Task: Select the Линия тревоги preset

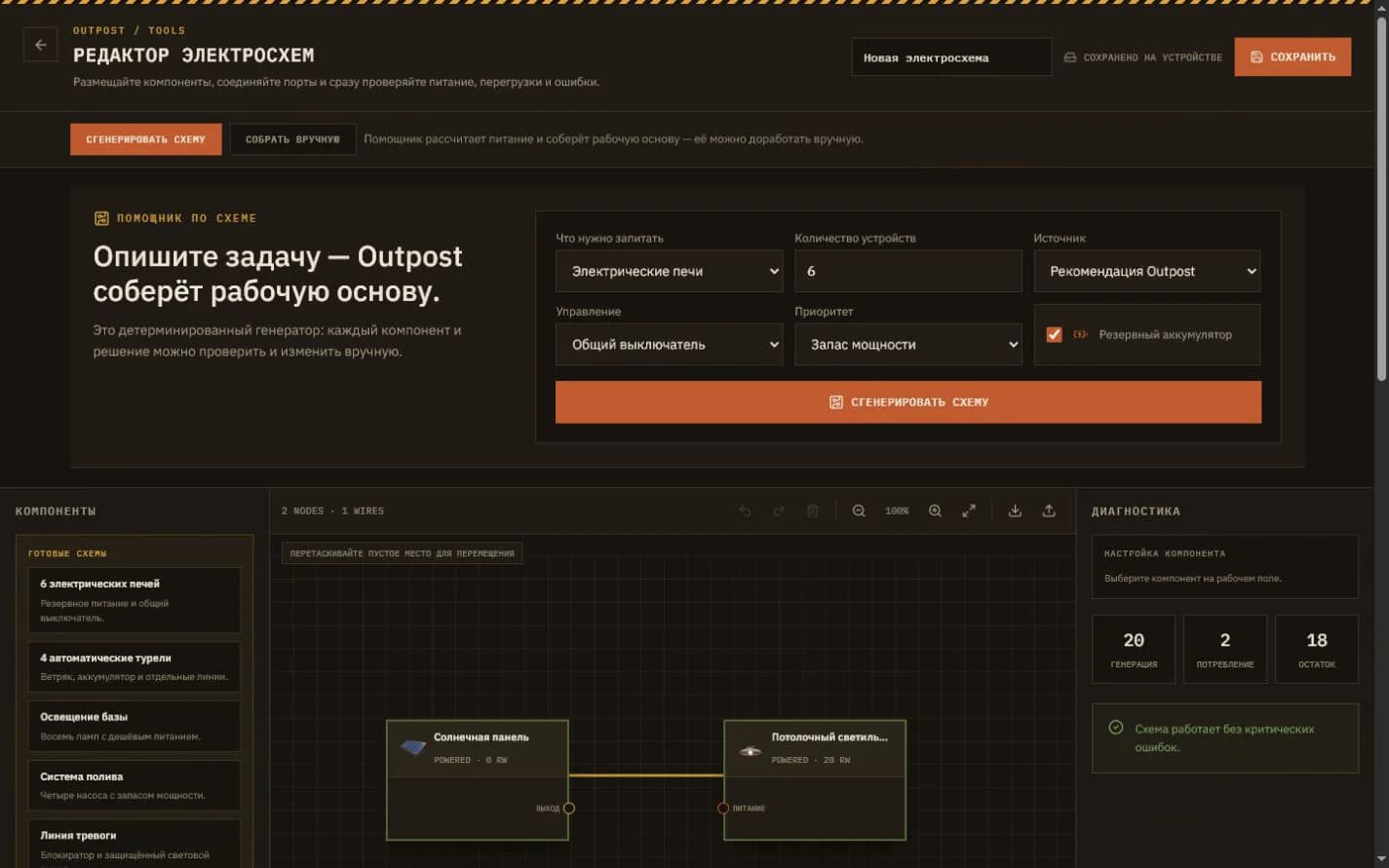Action: pyautogui.click(x=135, y=844)
